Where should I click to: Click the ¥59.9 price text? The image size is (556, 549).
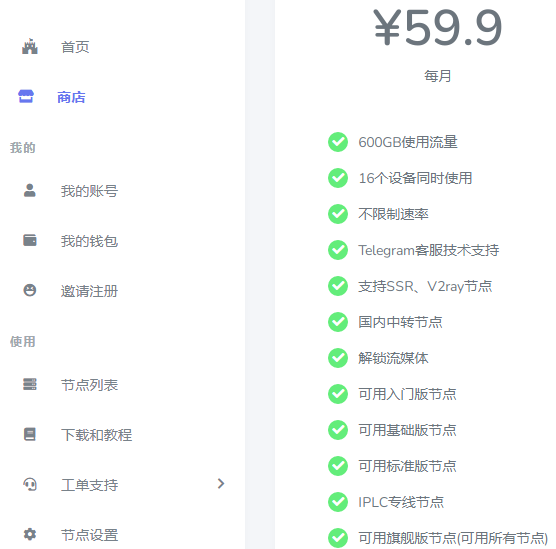438,28
